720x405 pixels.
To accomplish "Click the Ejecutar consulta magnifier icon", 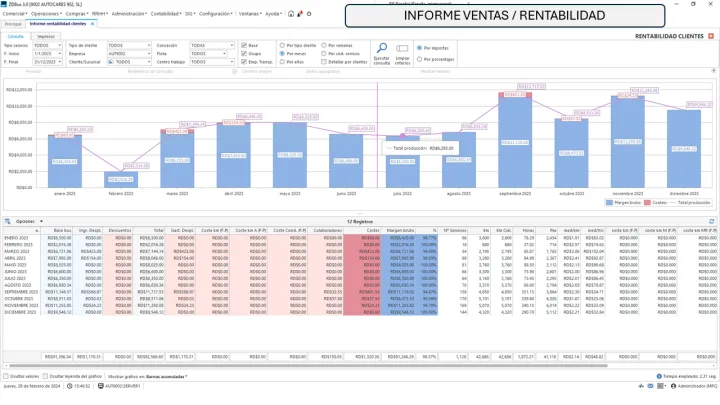I will (381, 48).
